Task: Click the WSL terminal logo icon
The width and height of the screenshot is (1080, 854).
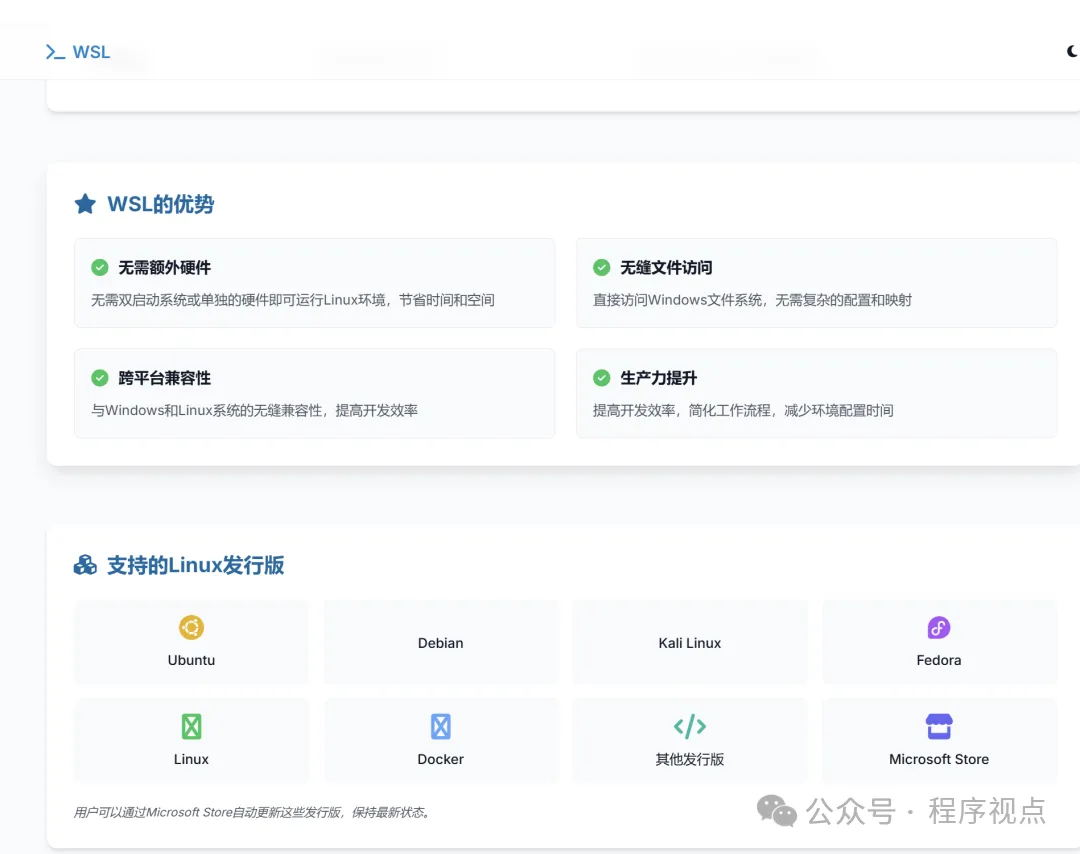Action: (55, 52)
